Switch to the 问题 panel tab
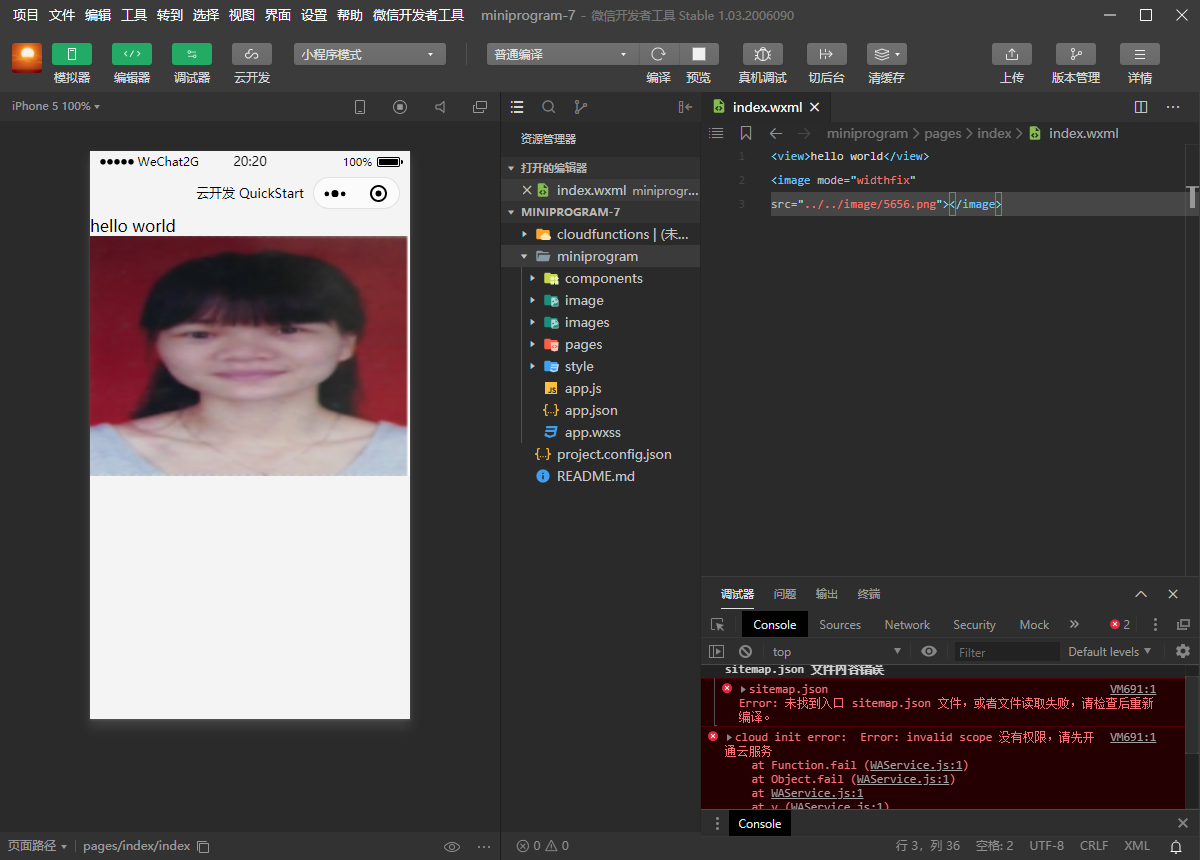 pyautogui.click(x=785, y=594)
